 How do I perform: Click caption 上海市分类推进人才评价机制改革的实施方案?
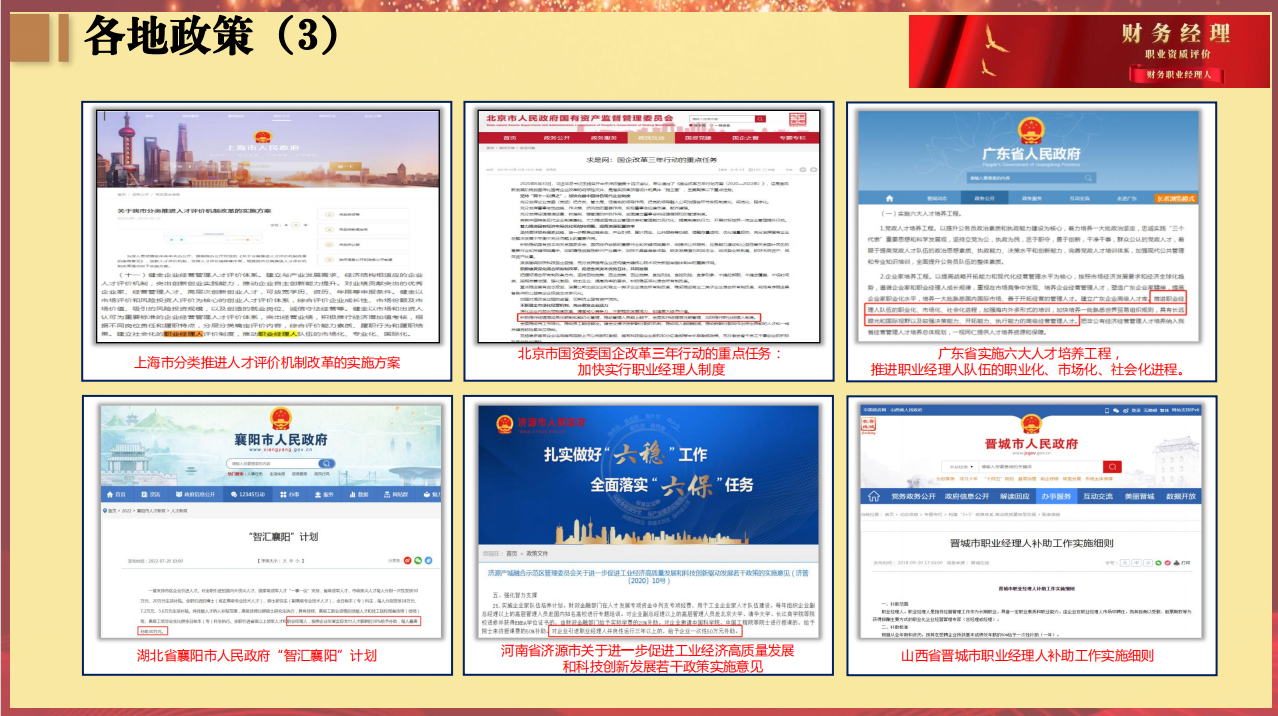coord(268,362)
